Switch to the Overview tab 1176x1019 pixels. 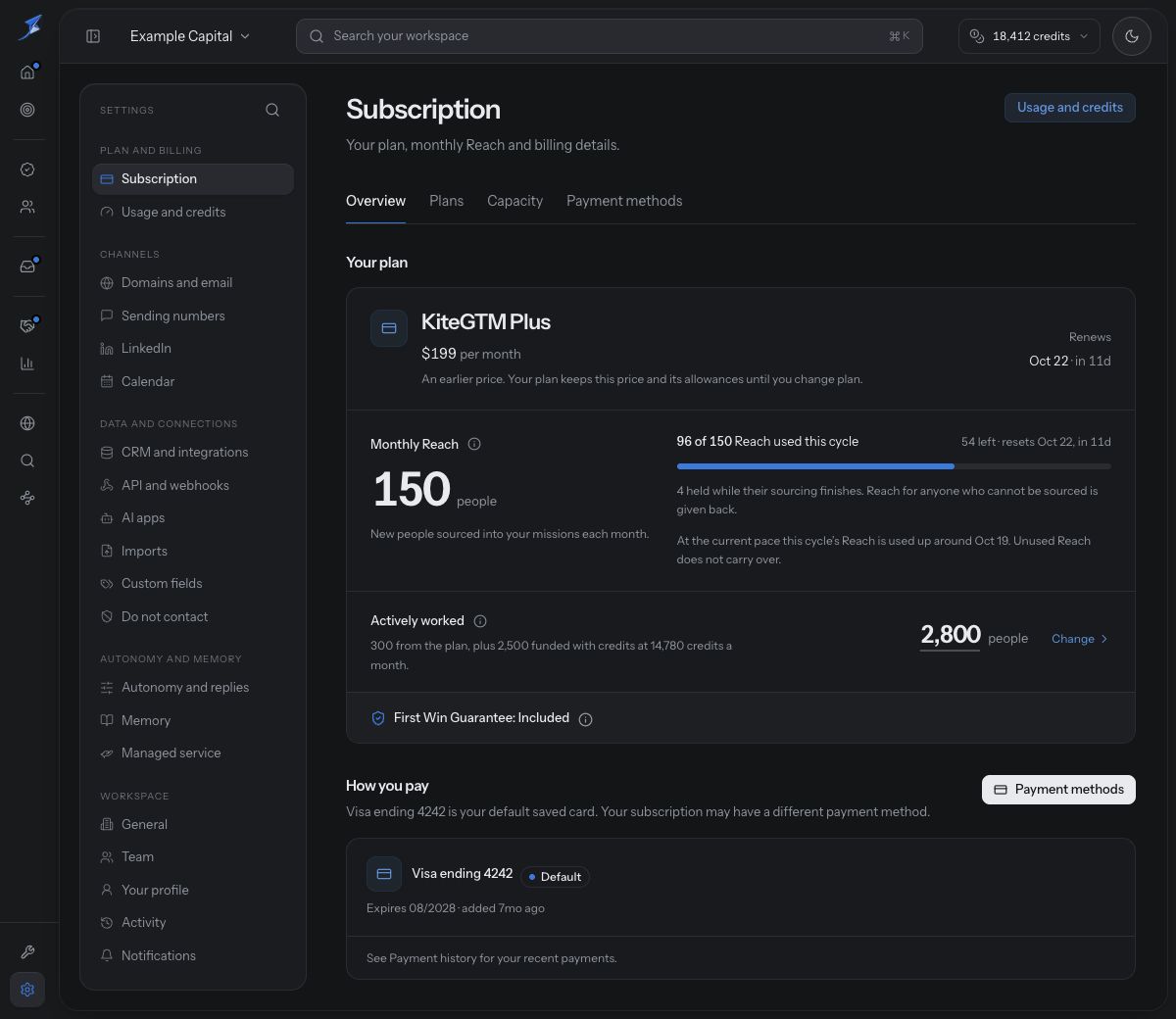click(x=375, y=201)
